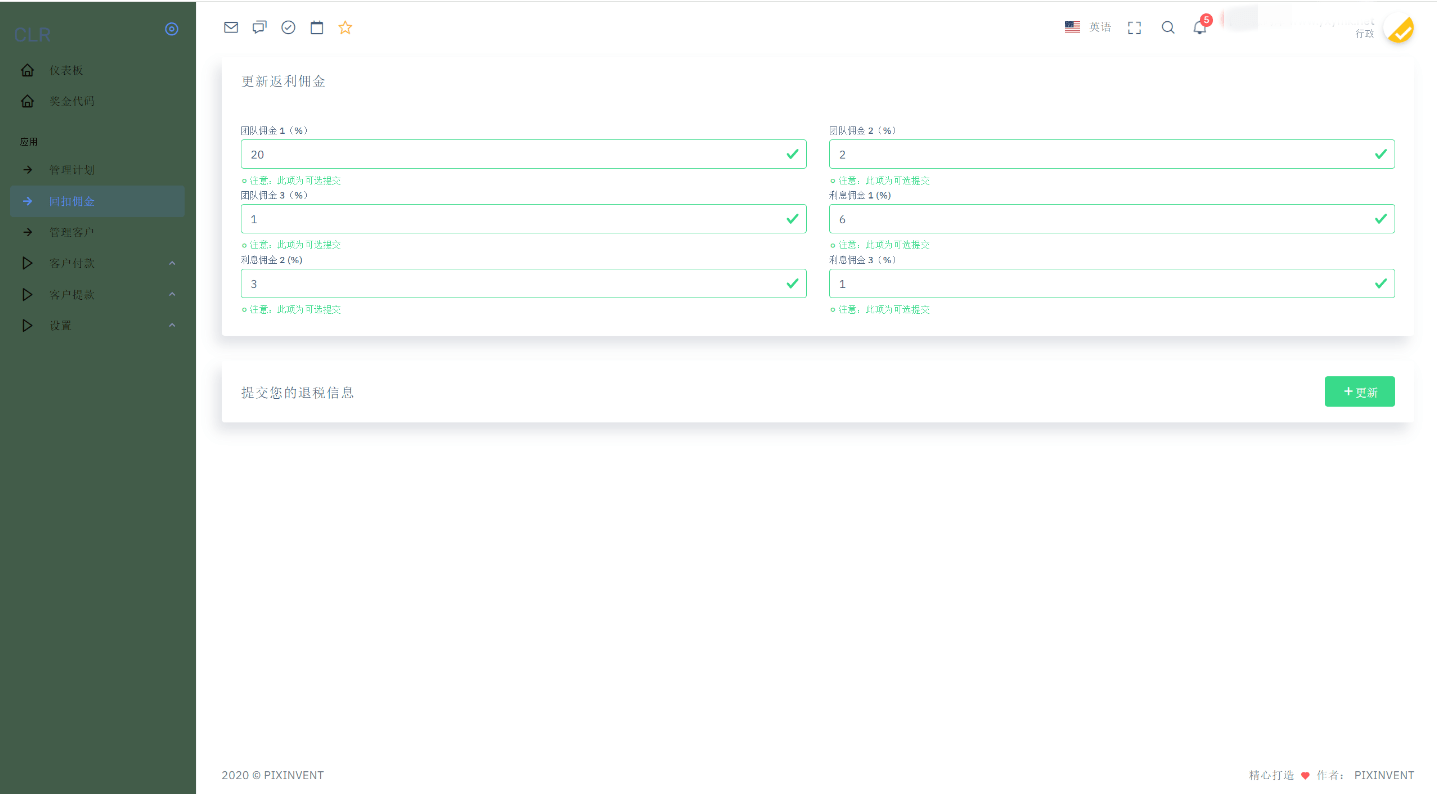Enter fullscreen using the expand icon
Image resolution: width=1437 pixels, height=794 pixels.
(x=1134, y=28)
